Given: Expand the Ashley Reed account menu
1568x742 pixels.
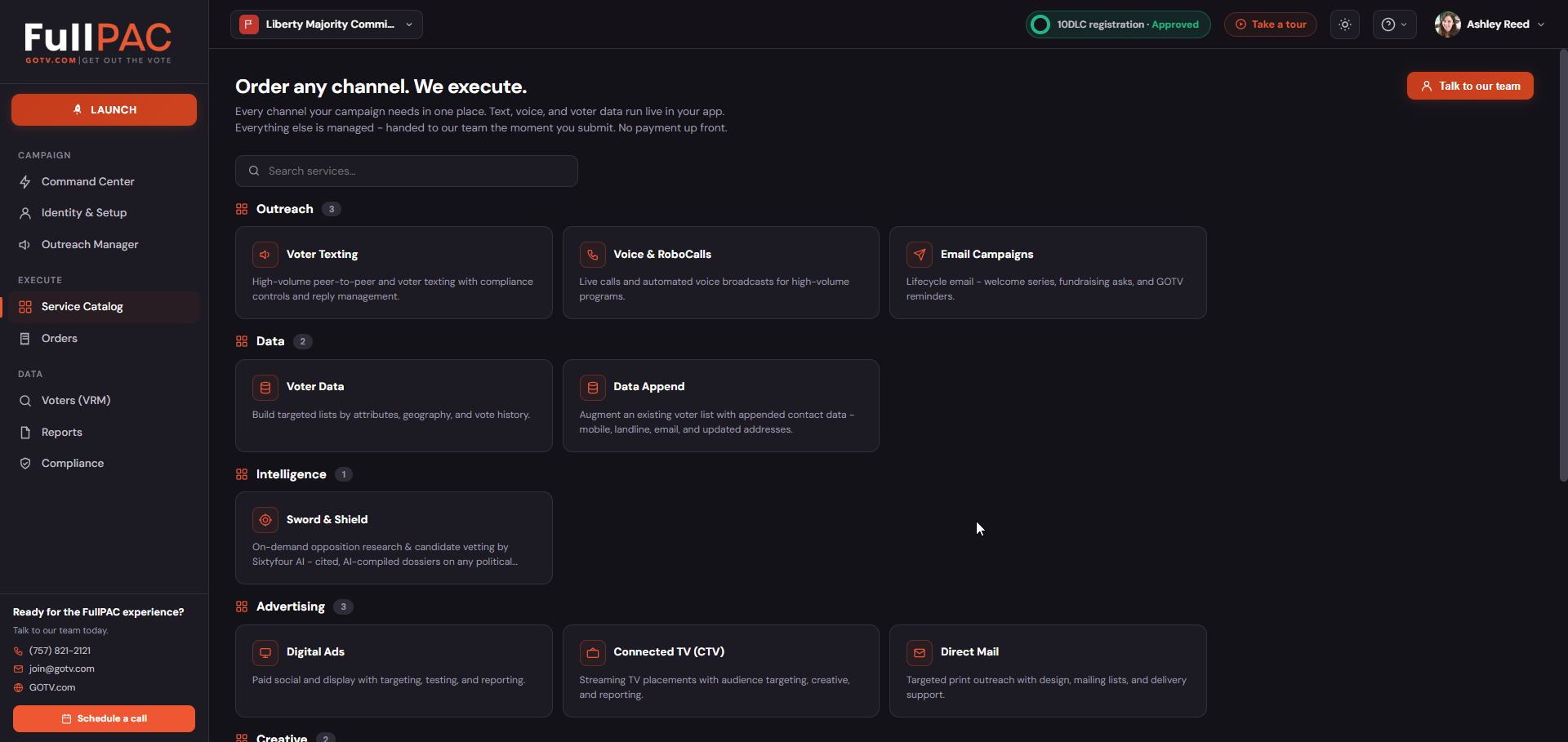Looking at the screenshot, I should pos(1490,24).
